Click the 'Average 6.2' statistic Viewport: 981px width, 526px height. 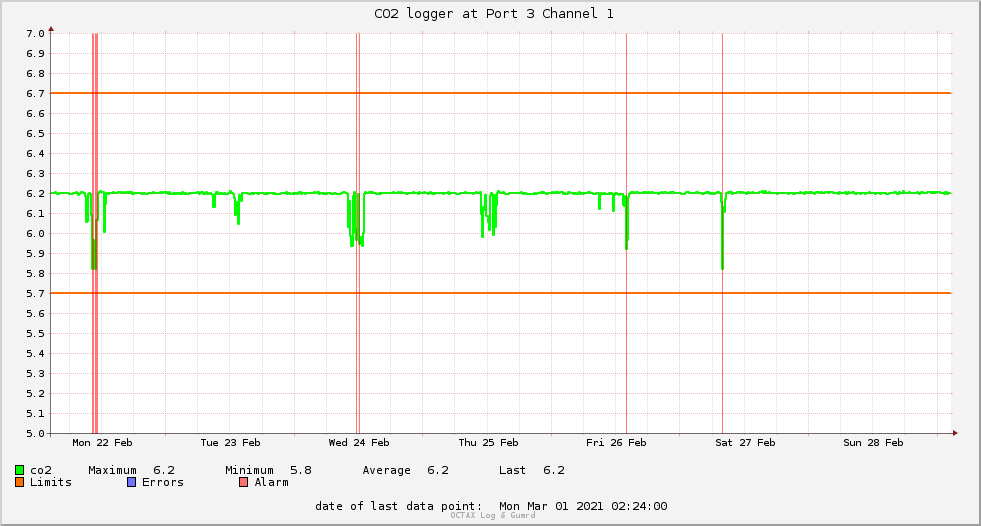405,470
